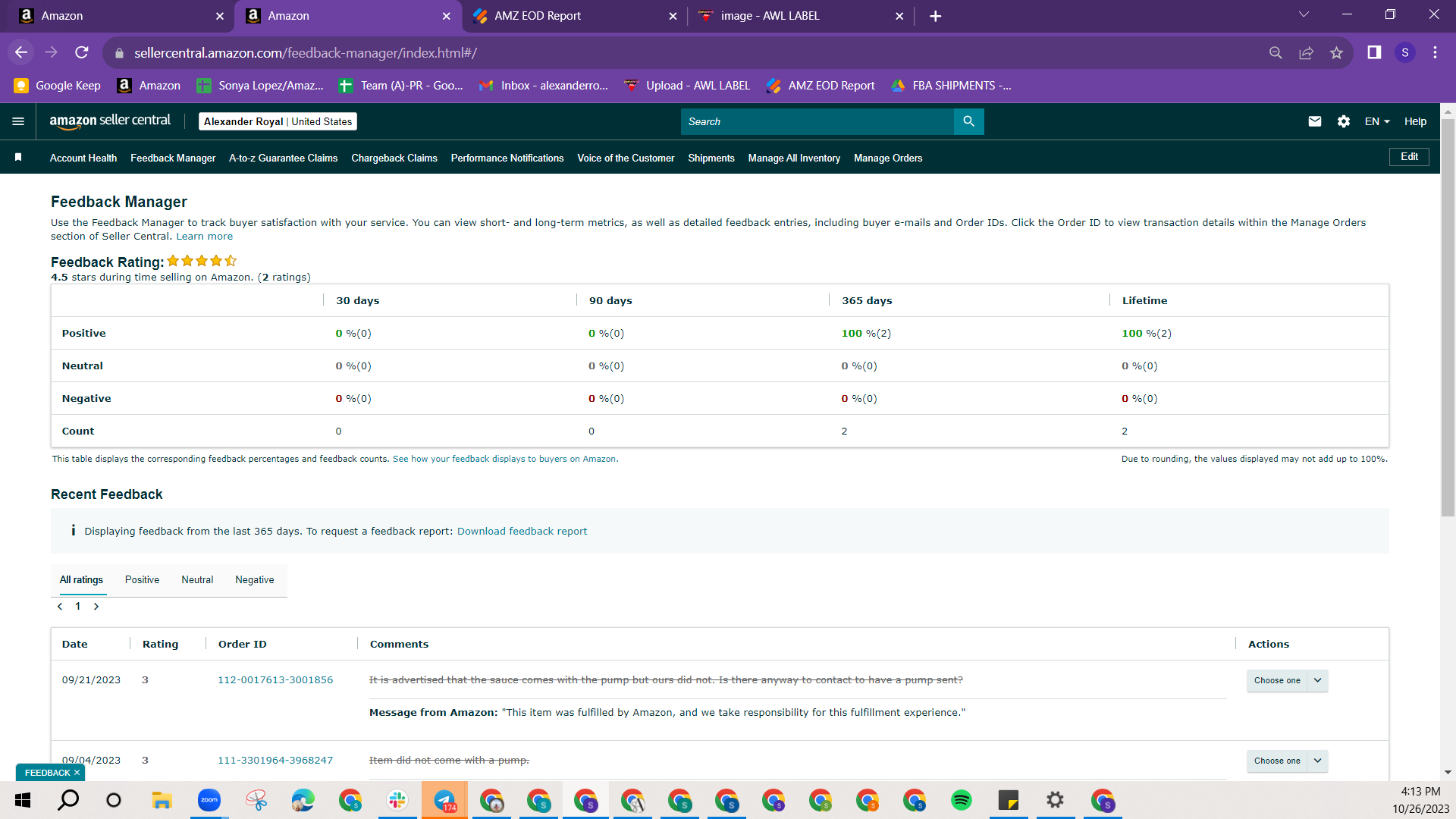Screen dimensions: 1456x819
Task: Open File Explorer from the taskbar
Action: (162, 800)
